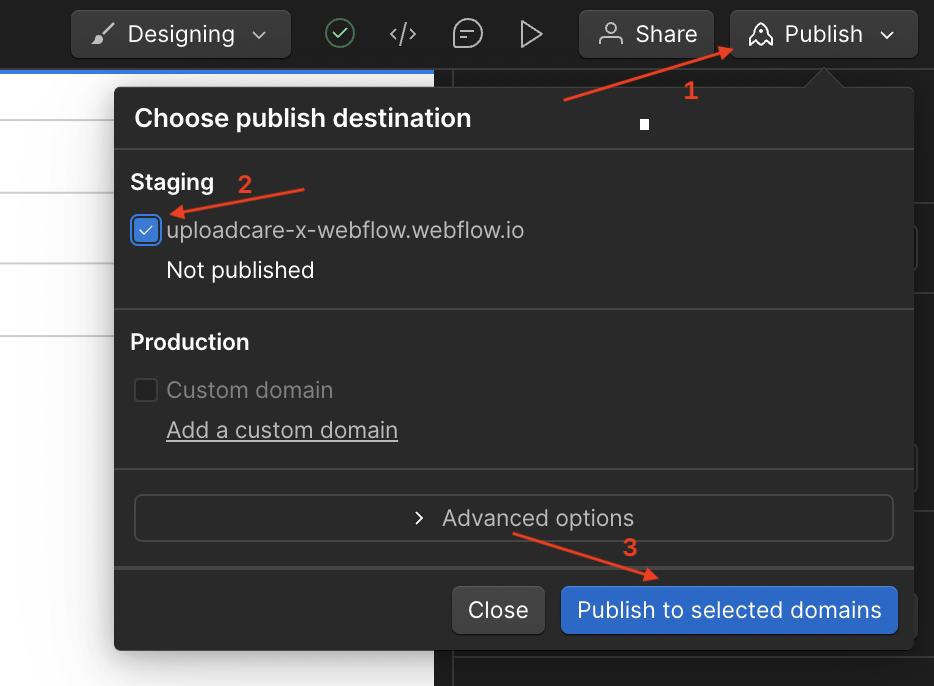Enable the Custom domain checkbox
The image size is (934, 686).
146,390
